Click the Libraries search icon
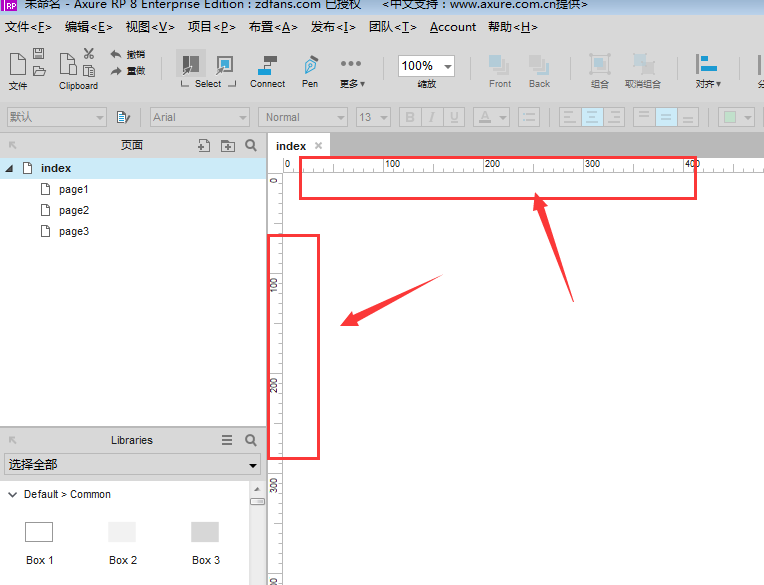The width and height of the screenshot is (764, 585). [250, 440]
